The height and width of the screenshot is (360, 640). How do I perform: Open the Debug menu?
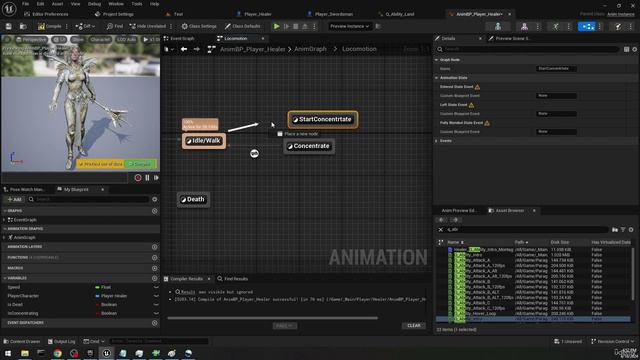(94, 4)
